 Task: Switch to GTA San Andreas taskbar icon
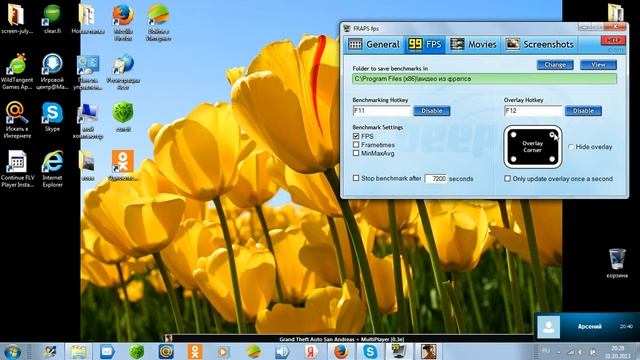coord(428,351)
